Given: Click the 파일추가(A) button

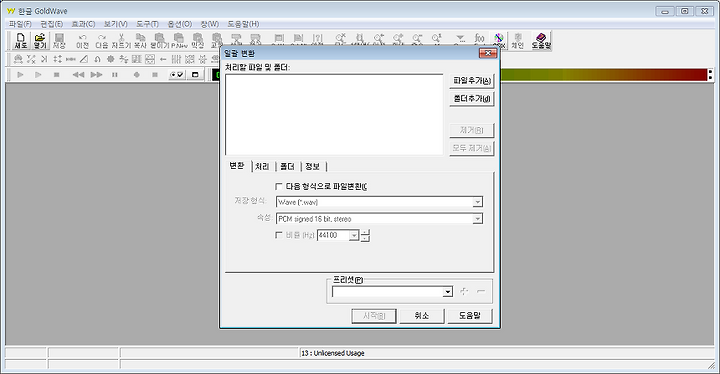Looking at the screenshot, I should [472, 81].
